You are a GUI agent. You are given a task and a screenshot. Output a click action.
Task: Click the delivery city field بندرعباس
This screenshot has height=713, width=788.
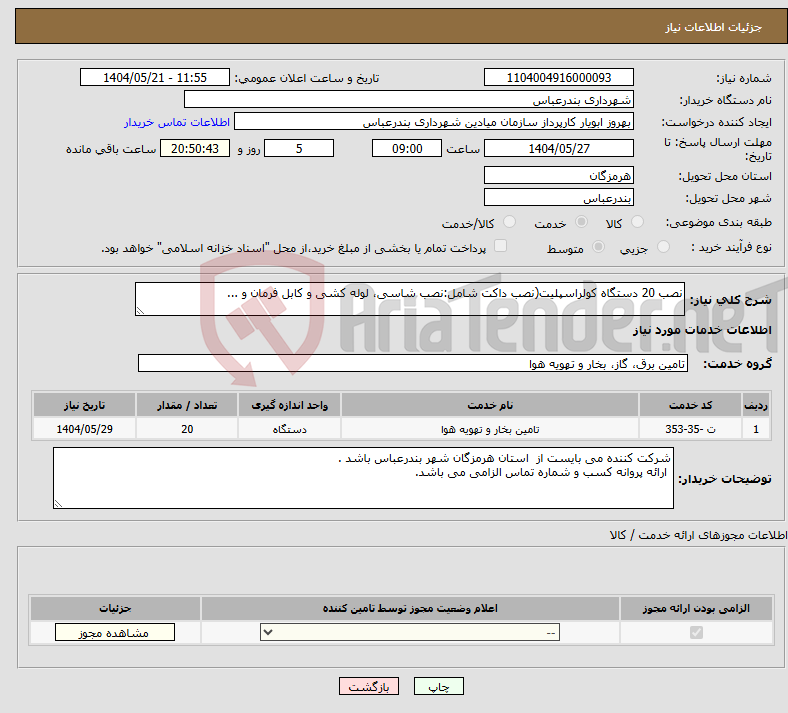(x=559, y=197)
